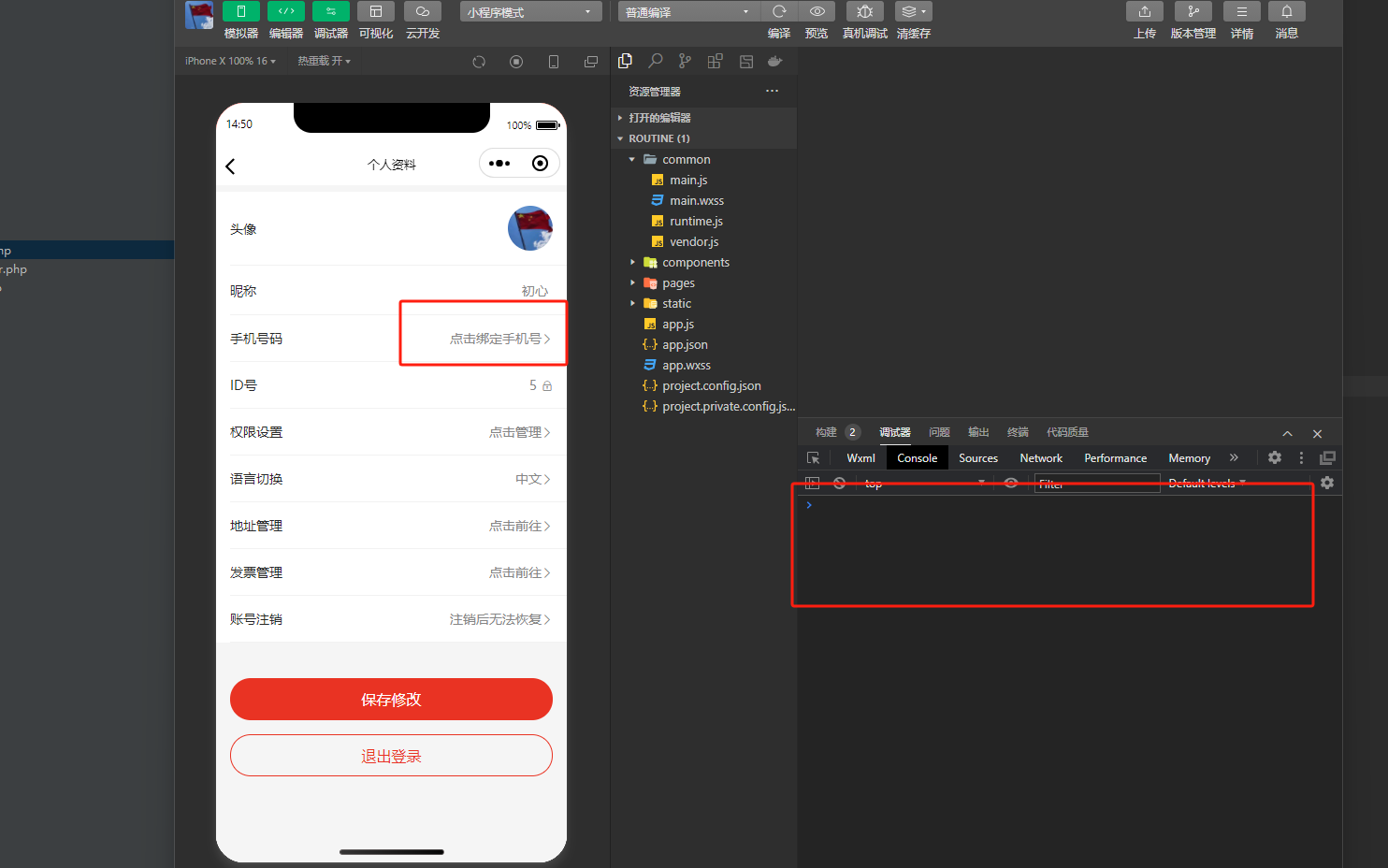Collapse the ROUTINE (1) project section
This screenshot has width=1388, height=868.
coord(703,138)
